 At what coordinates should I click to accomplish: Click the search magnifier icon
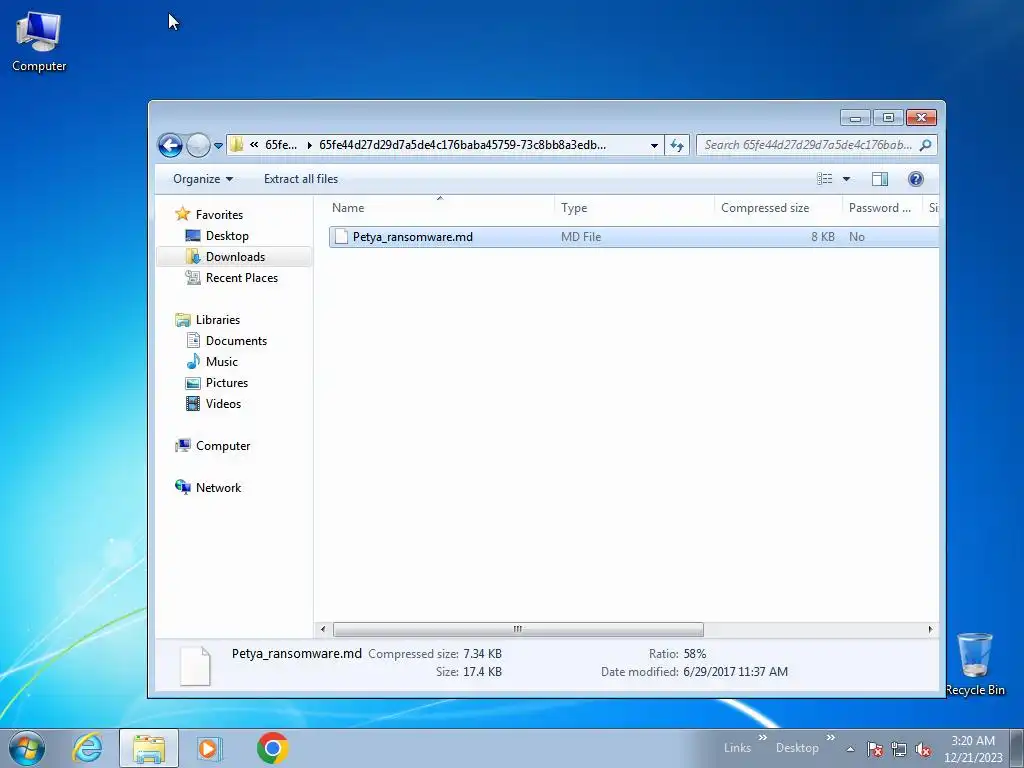tap(925, 145)
